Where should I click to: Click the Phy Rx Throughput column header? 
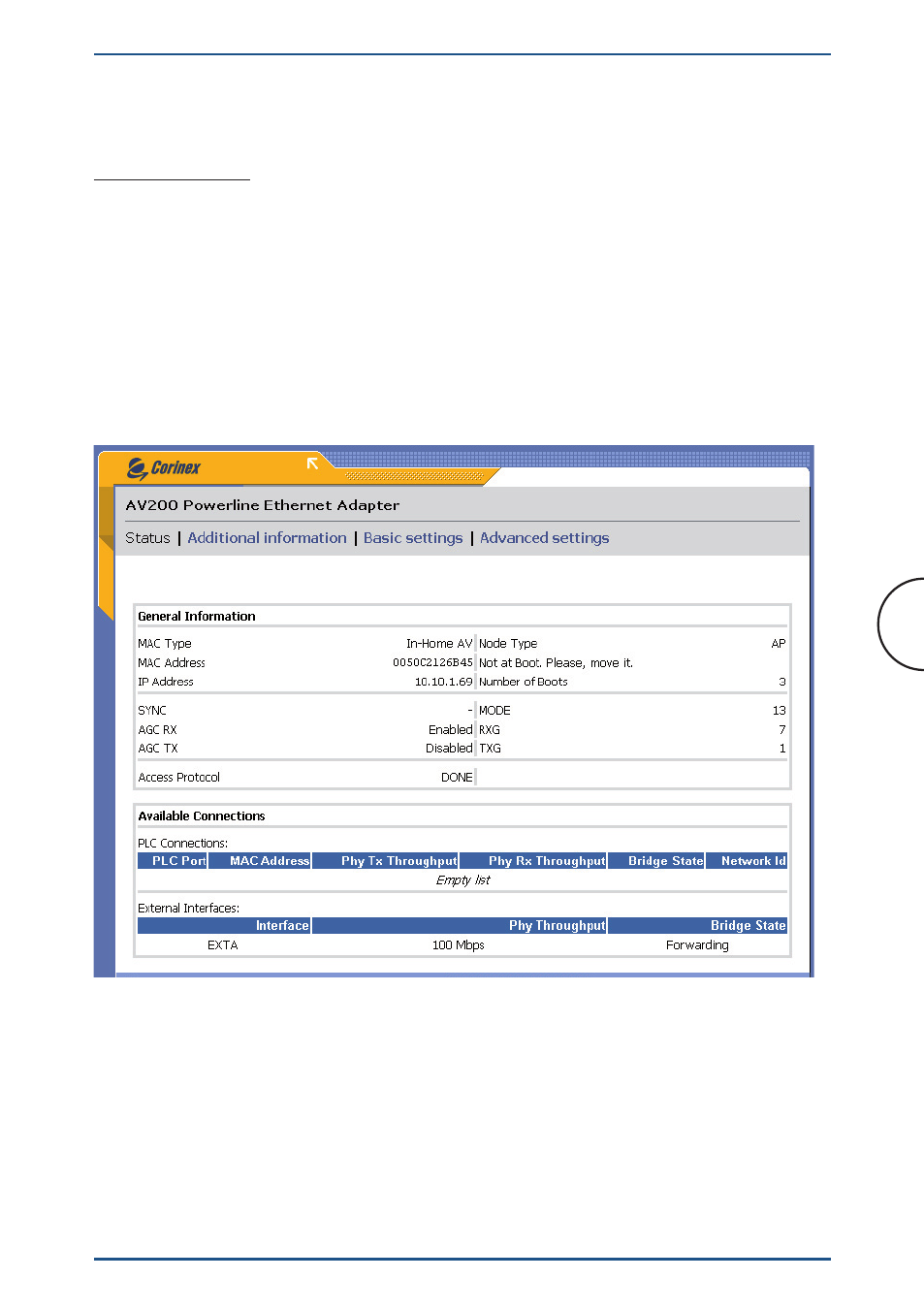[x=533, y=861]
